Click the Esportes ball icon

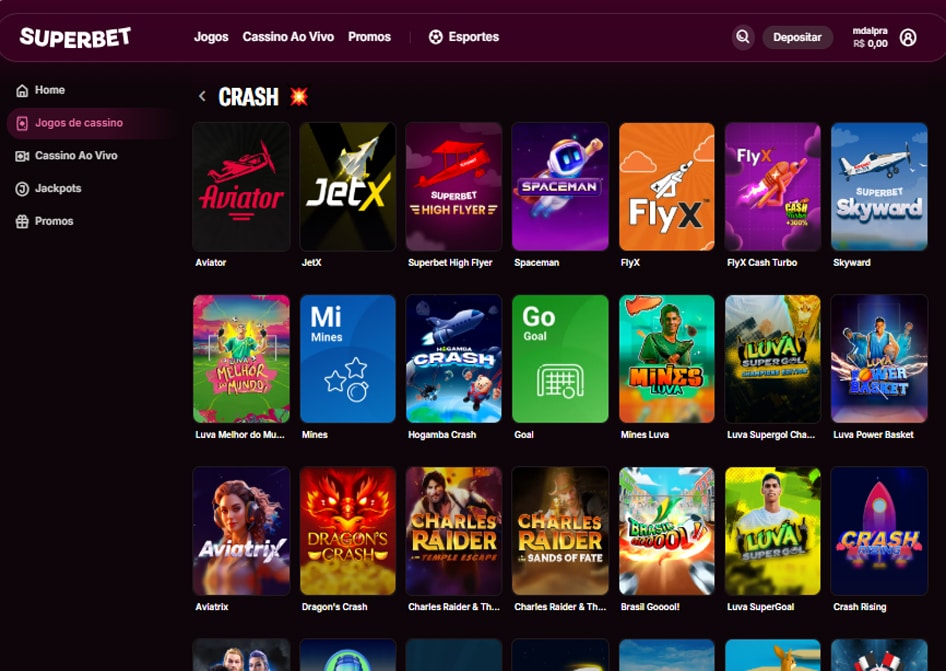(434, 37)
